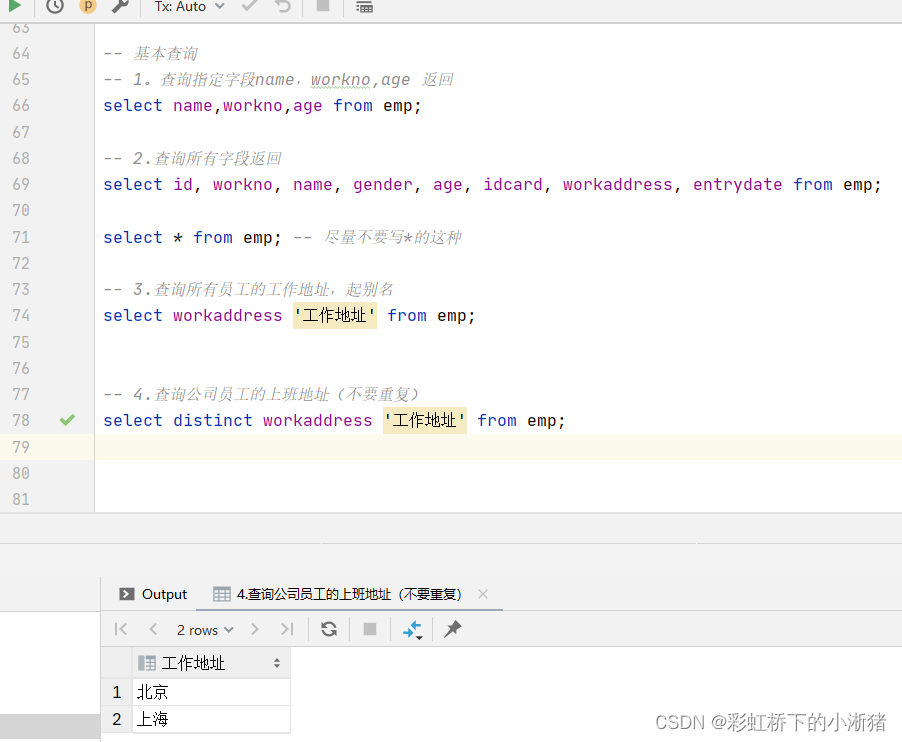
Task: Open the compare data icon in results toolbar
Action: coord(412,629)
